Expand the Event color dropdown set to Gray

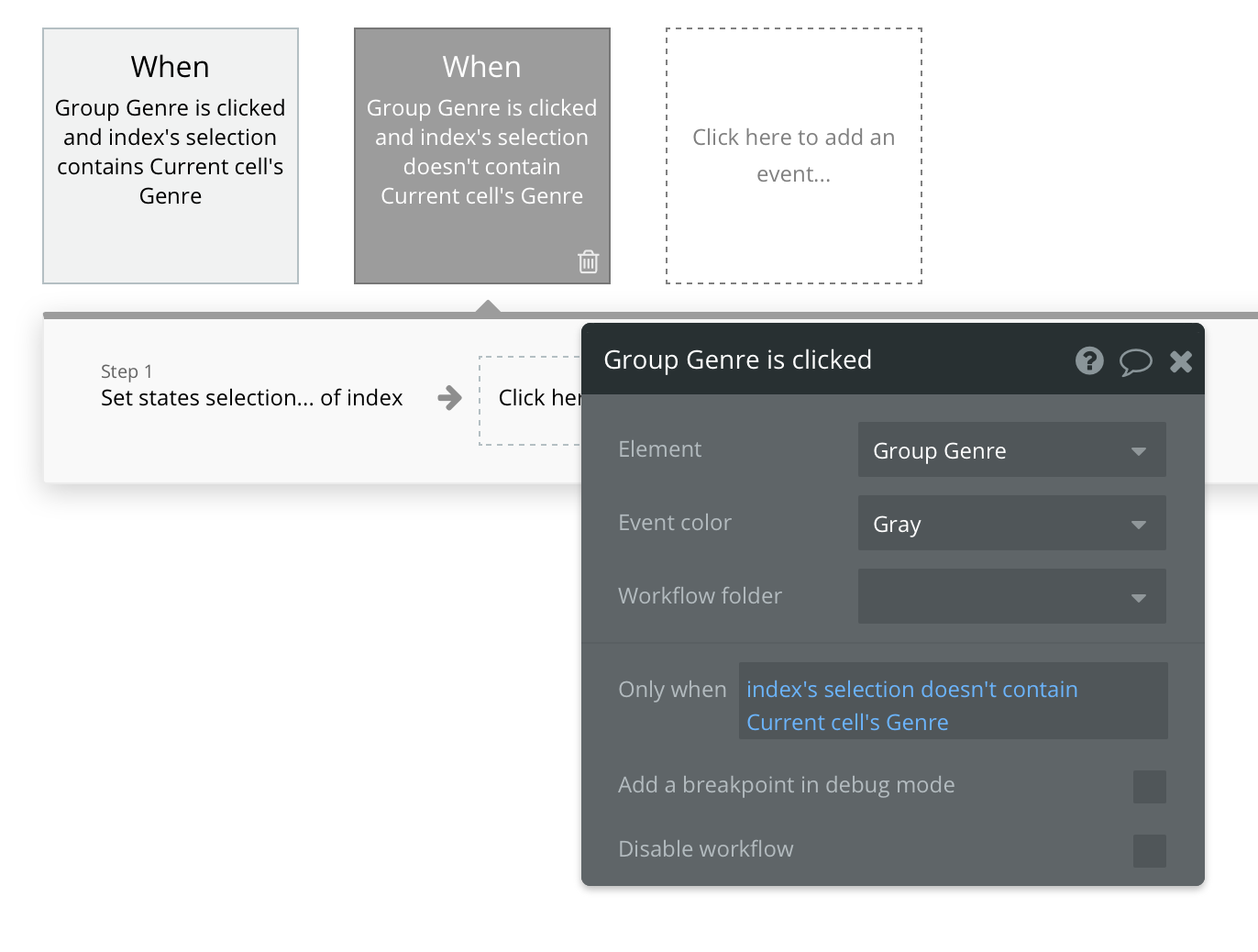tap(1011, 524)
